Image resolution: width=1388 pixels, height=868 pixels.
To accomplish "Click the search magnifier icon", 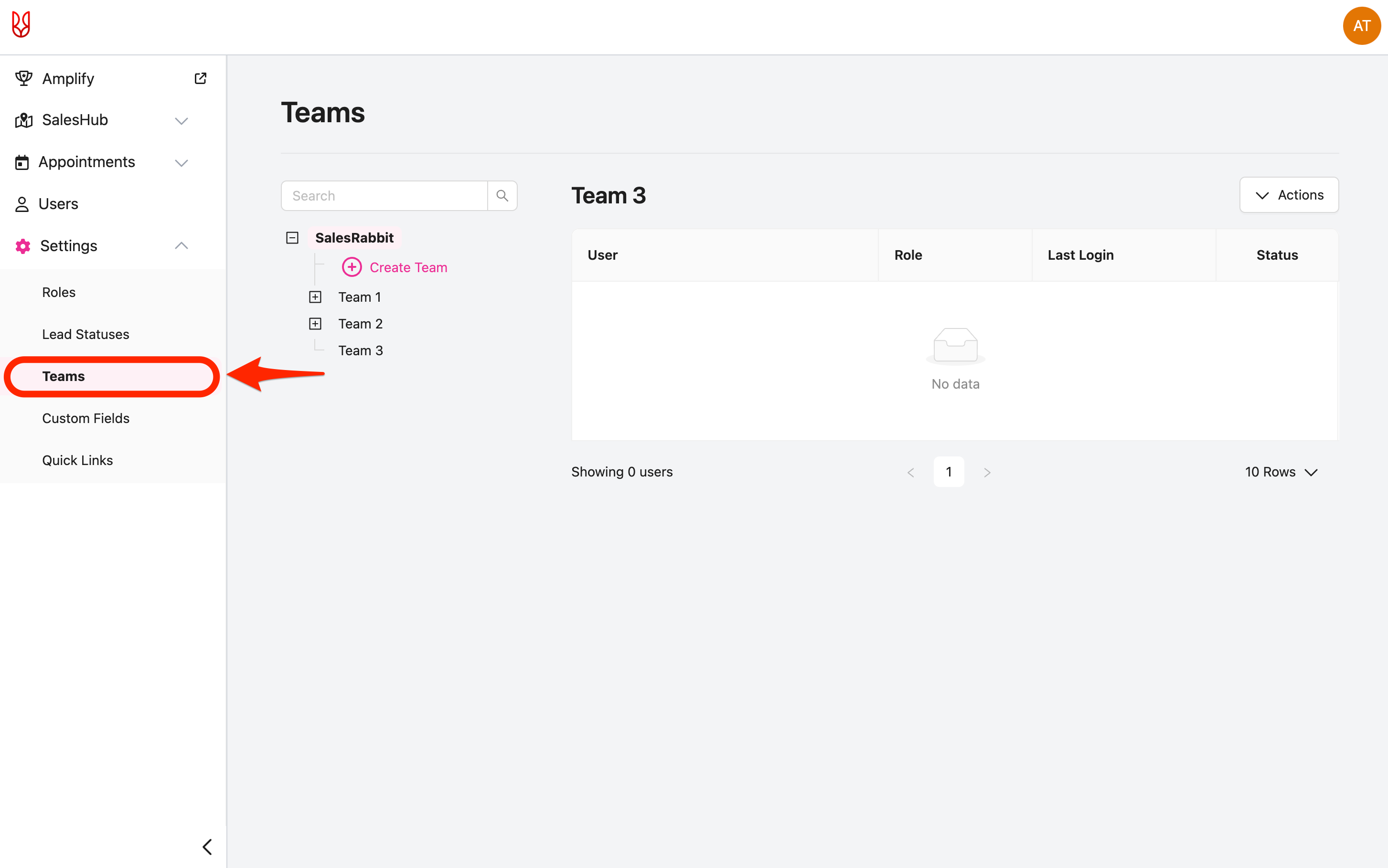I will [x=502, y=196].
